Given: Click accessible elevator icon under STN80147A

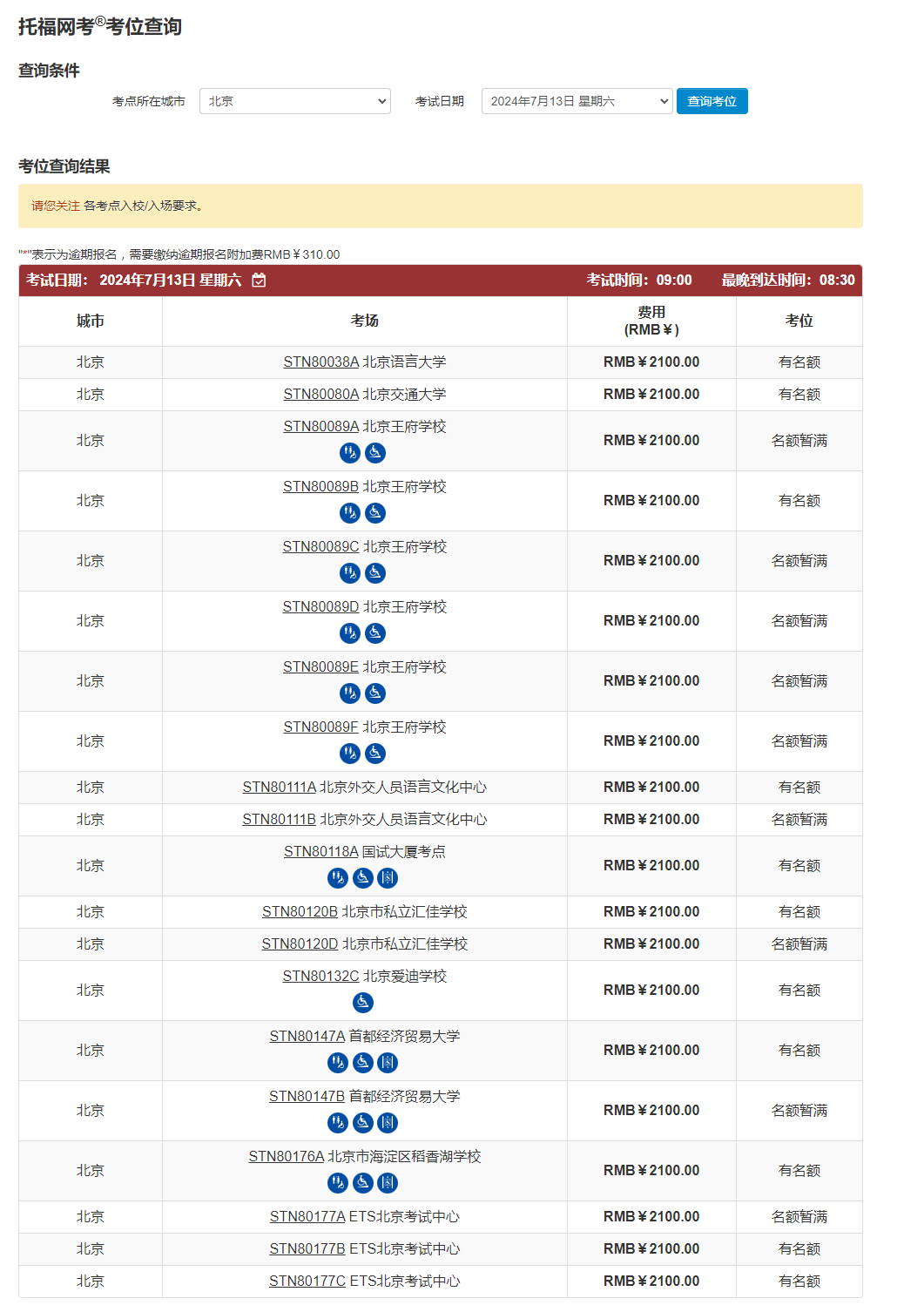Looking at the screenshot, I should coord(388,1063).
